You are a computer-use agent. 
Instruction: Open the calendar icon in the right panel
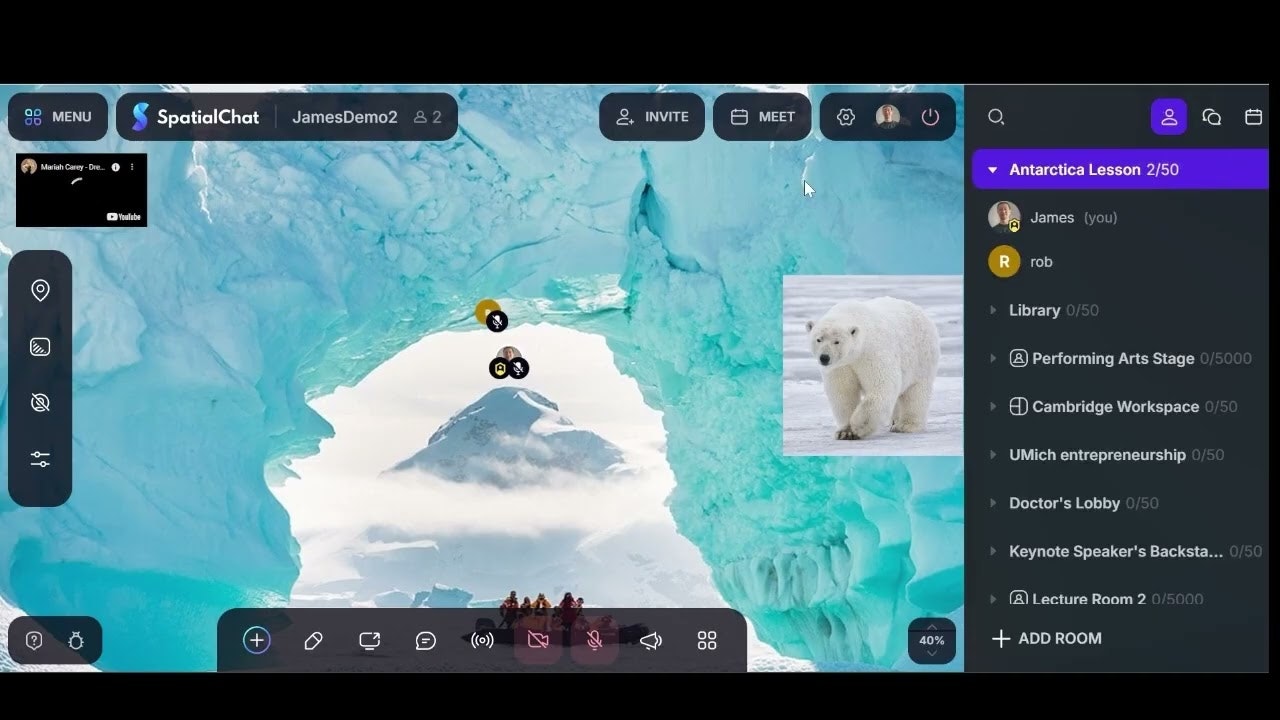pos(1253,117)
